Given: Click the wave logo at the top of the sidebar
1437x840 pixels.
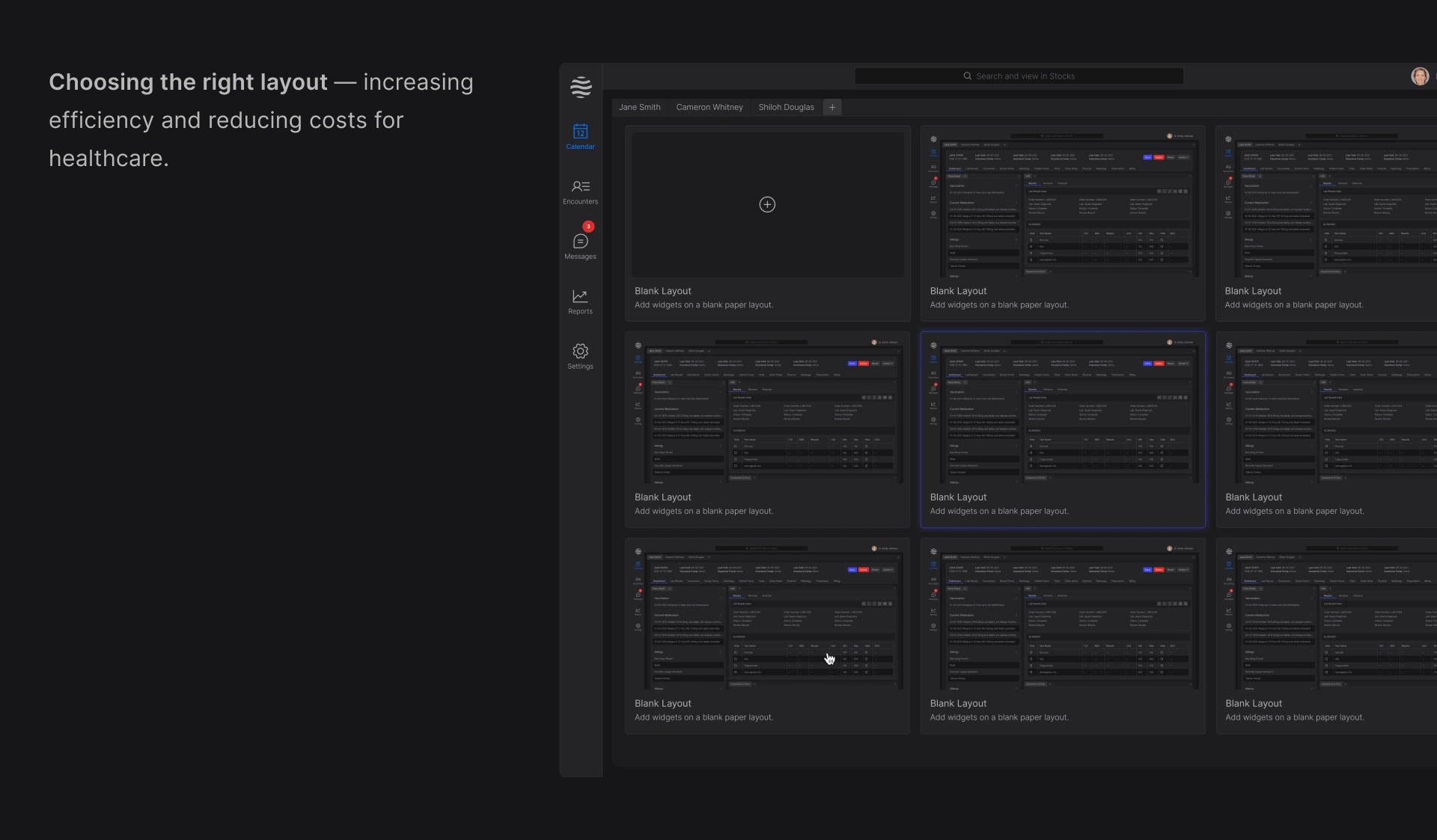Looking at the screenshot, I should (581, 87).
